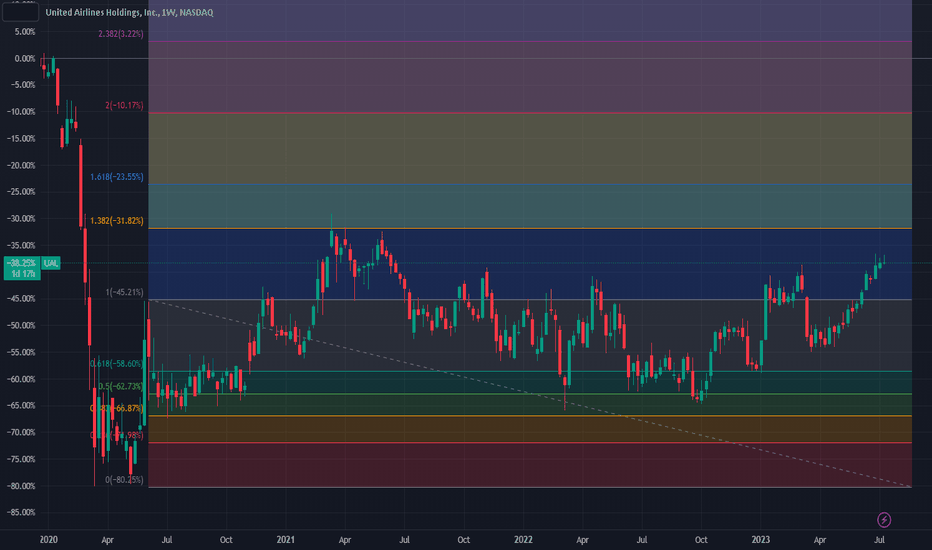Click the -38.25% current price label
The height and width of the screenshot is (550, 932).
tap(22, 263)
